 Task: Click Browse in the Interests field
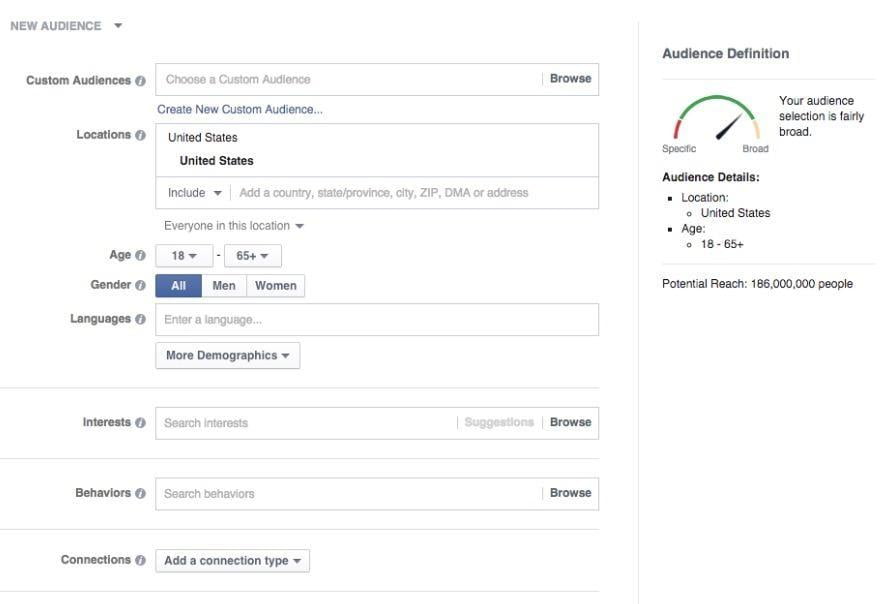570,423
